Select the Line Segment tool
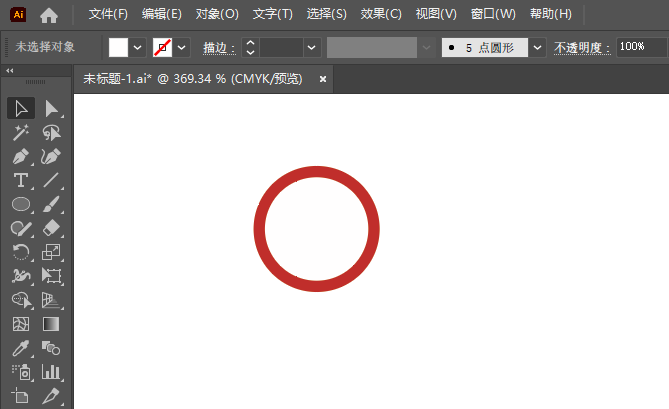The image size is (669, 409). 52,180
